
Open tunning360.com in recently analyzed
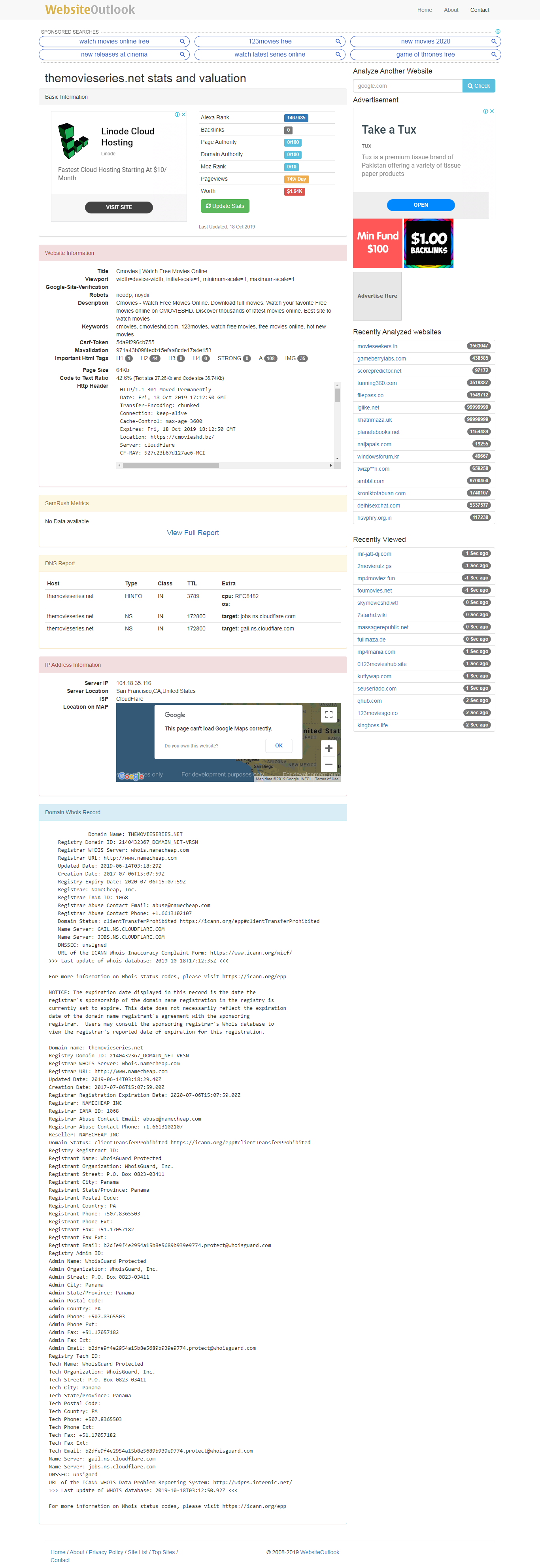[x=377, y=383]
